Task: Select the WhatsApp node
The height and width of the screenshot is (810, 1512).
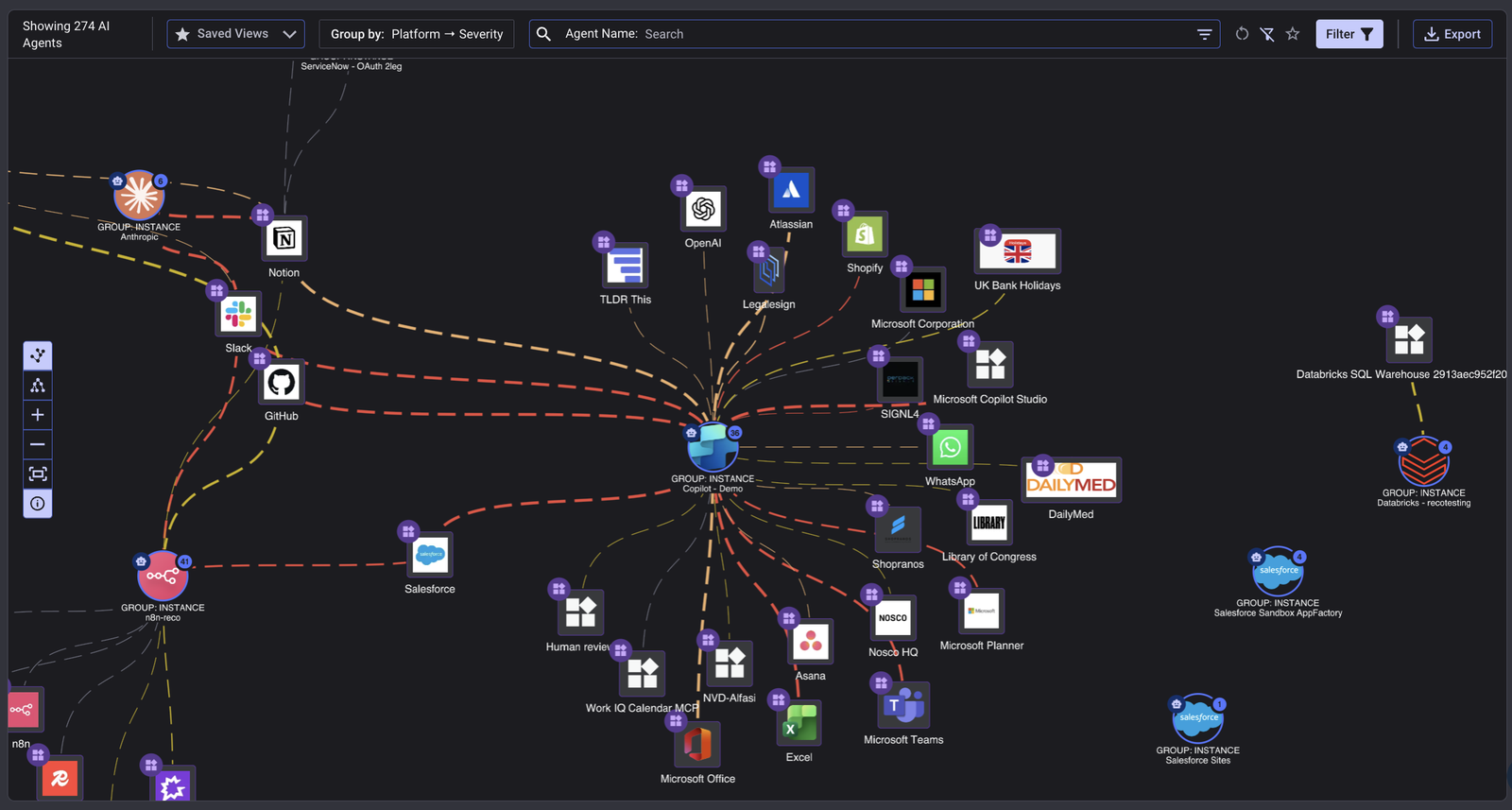Action: pos(950,447)
